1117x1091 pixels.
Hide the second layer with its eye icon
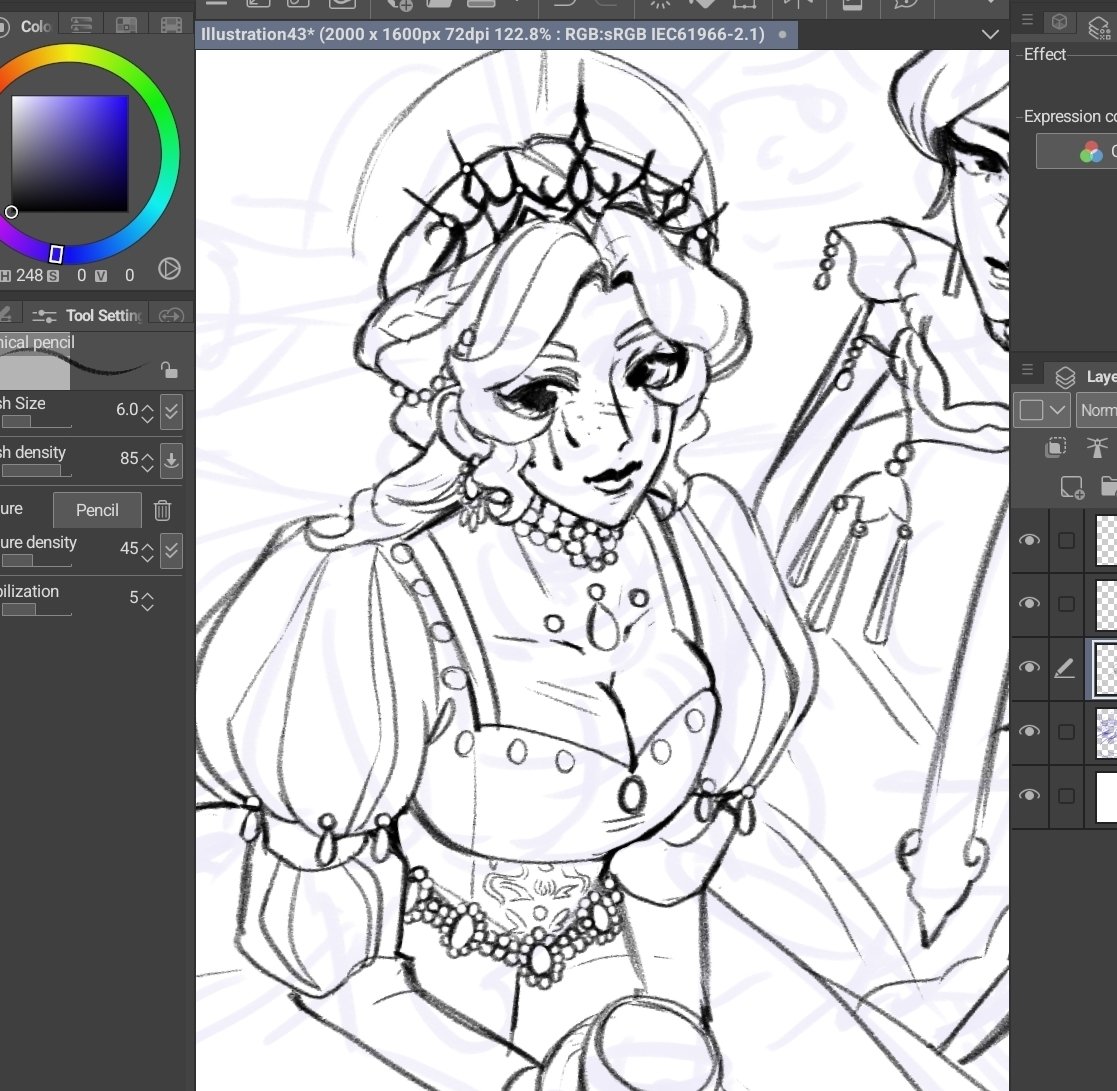(x=1029, y=603)
